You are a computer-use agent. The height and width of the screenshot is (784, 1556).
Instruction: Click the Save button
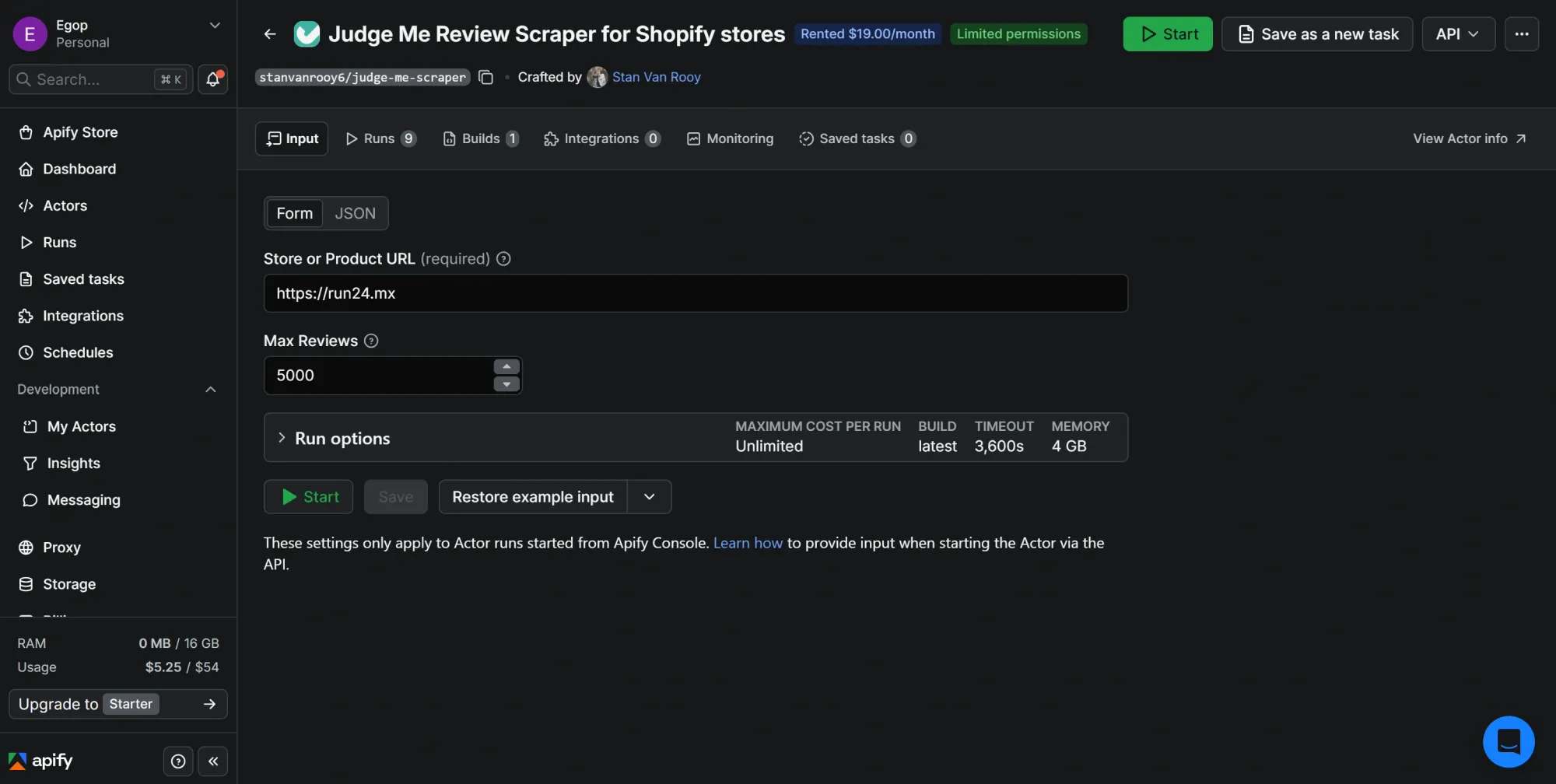pos(395,497)
